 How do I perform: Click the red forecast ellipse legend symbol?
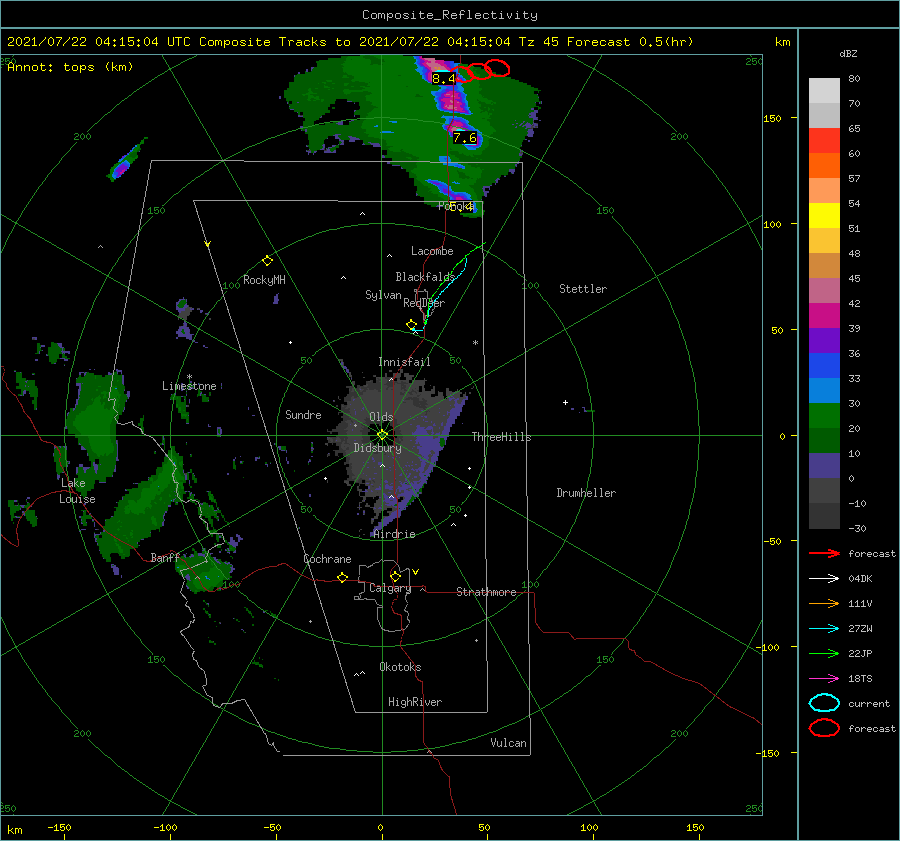824,728
